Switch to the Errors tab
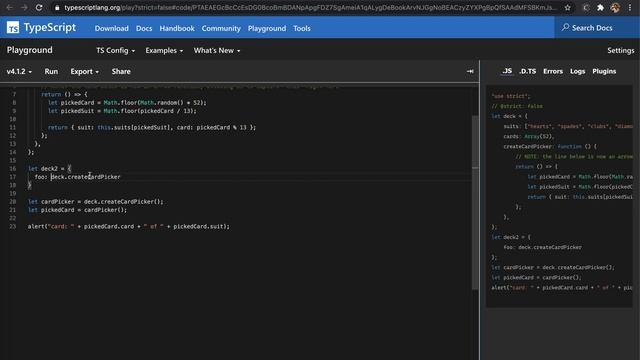The image size is (640, 360). (x=553, y=71)
